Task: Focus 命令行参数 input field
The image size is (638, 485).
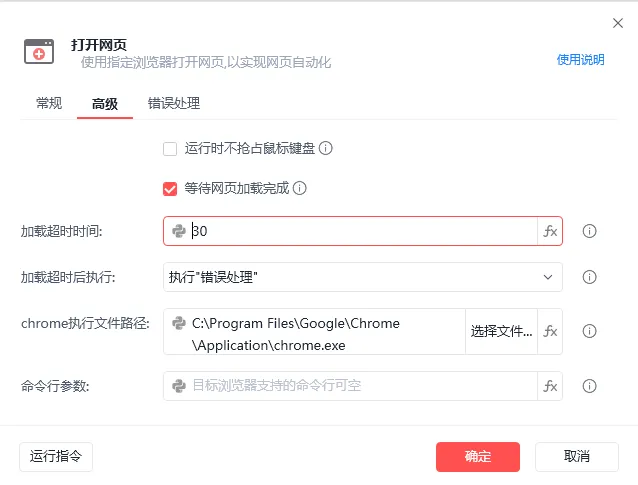Action: click(x=350, y=386)
